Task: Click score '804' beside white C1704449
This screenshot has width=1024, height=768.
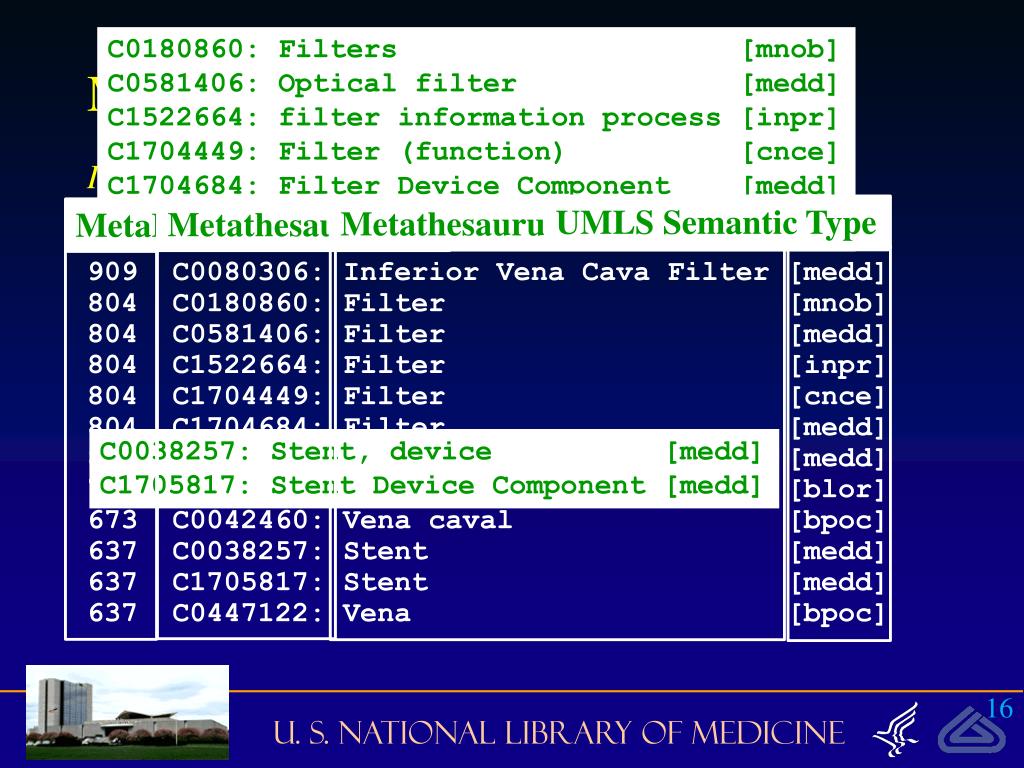Action: 113,396
